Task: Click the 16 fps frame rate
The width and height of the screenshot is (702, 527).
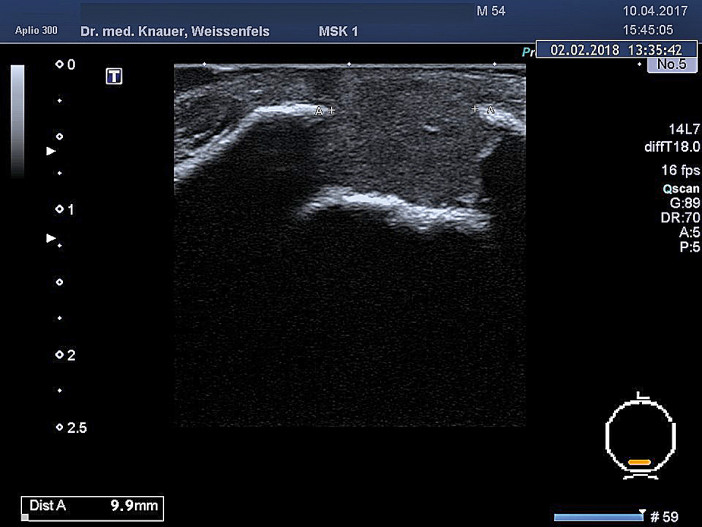Action: click(681, 170)
